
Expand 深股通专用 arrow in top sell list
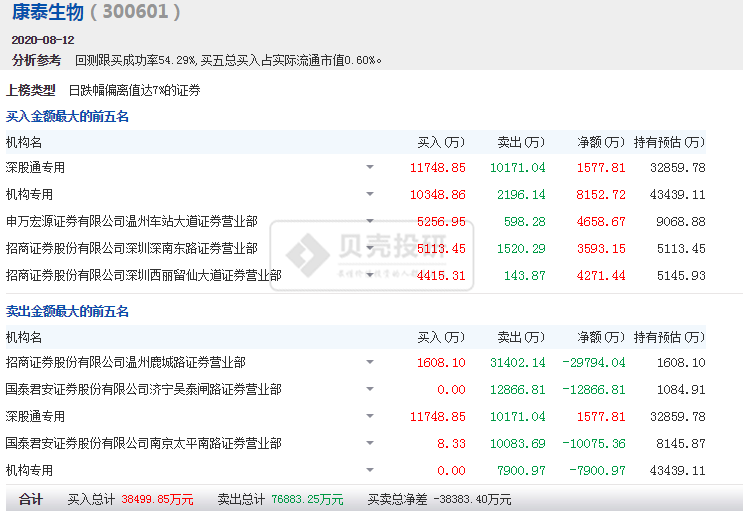(x=370, y=416)
